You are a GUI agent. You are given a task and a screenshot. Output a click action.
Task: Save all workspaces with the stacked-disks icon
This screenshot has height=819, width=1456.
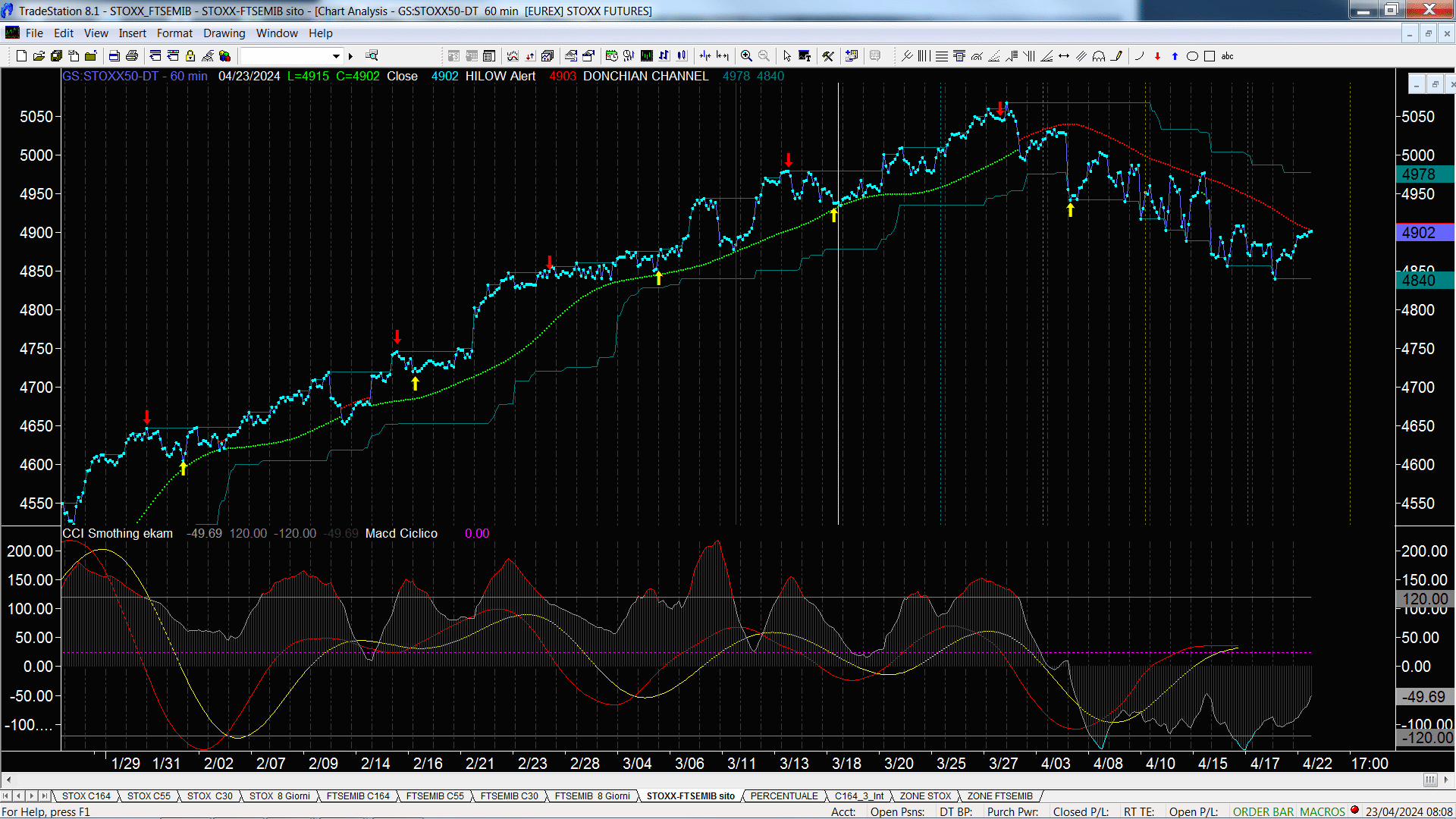pos(56,56)
